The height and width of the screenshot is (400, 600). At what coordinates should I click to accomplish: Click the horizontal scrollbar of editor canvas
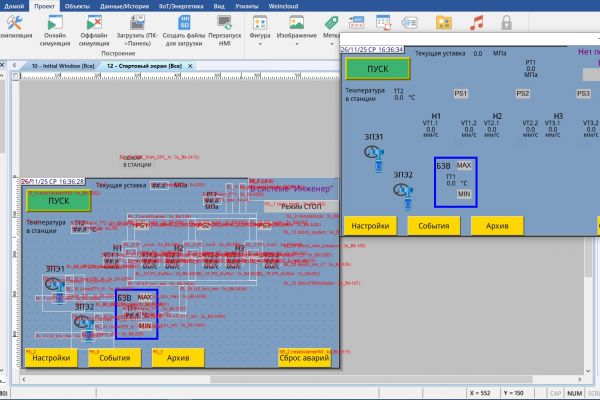(371, 379)
